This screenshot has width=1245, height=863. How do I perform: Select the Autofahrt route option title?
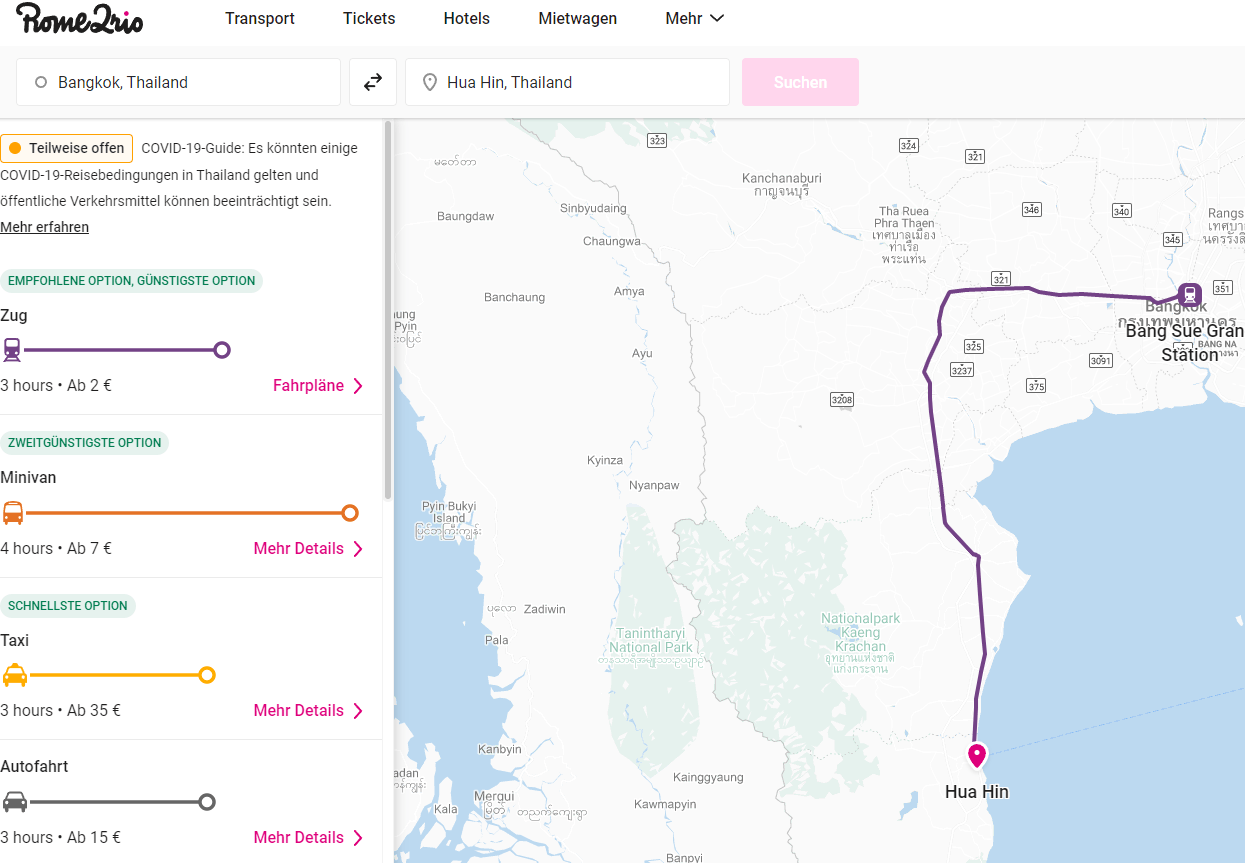[34, 766]
